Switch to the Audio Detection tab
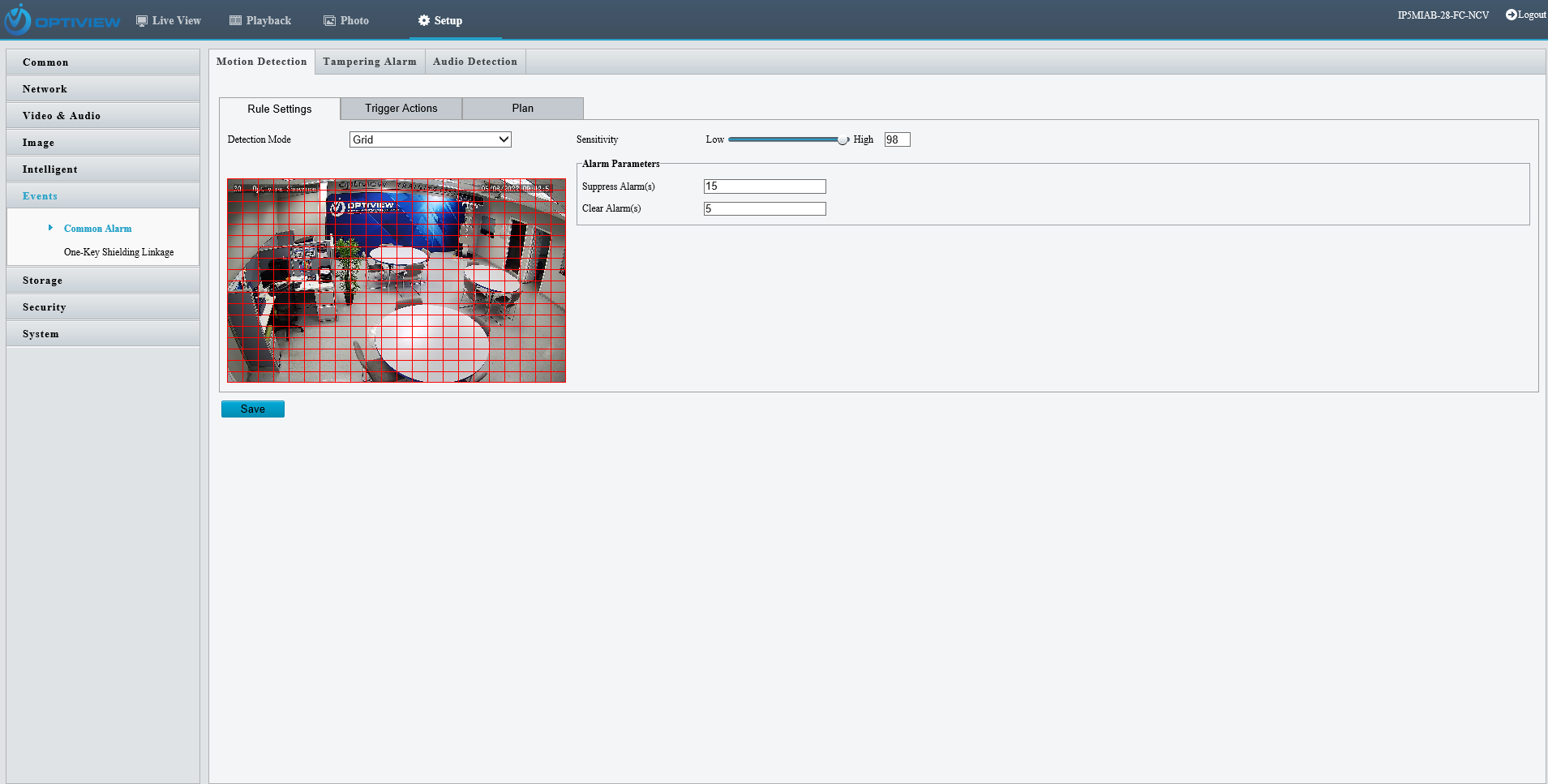1548x784 pixels. [x=474, y=62]
